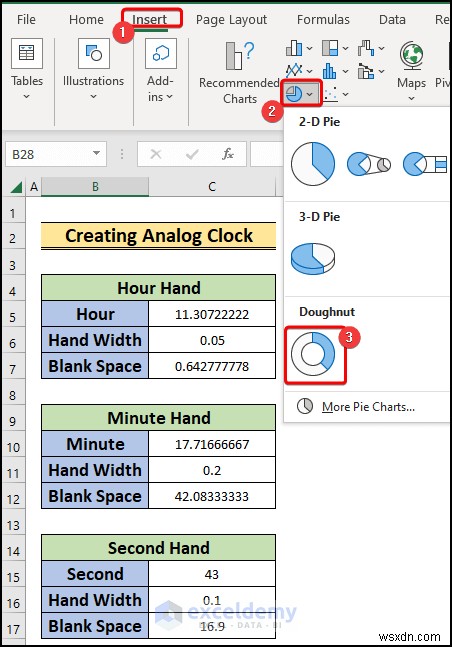The image size is (452, 647).
Task: Choose the 3-D Pie chart
Action: tap(313, 259)
